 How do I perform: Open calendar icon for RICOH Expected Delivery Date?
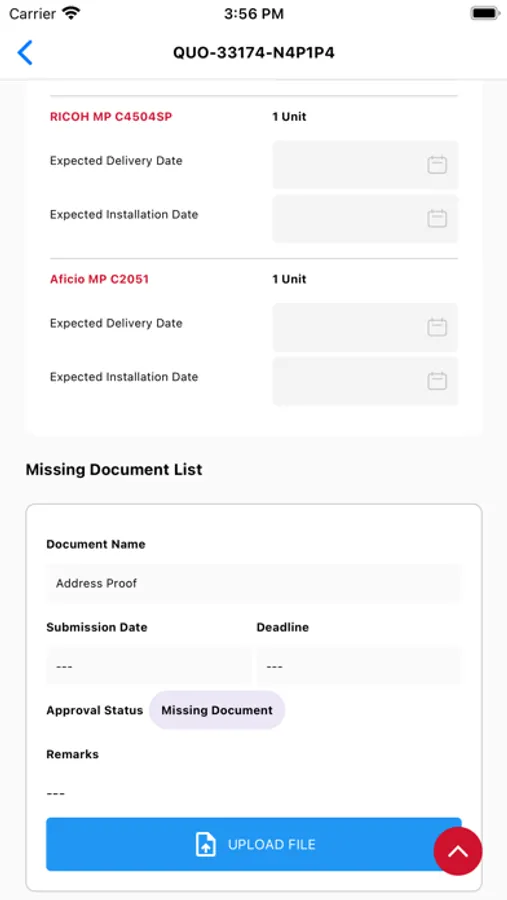pos(437,165)
